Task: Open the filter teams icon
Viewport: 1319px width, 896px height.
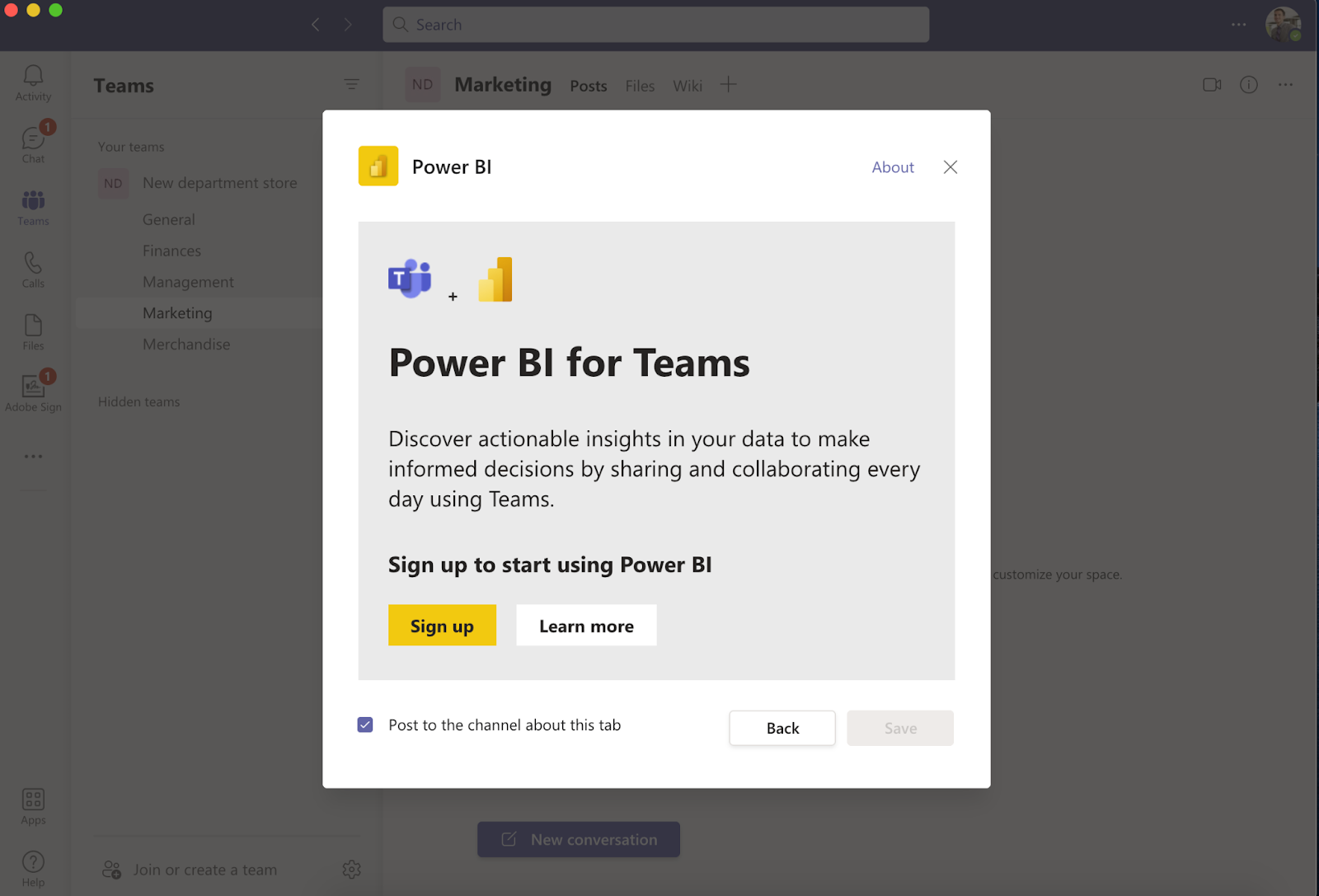Action: 351,84
